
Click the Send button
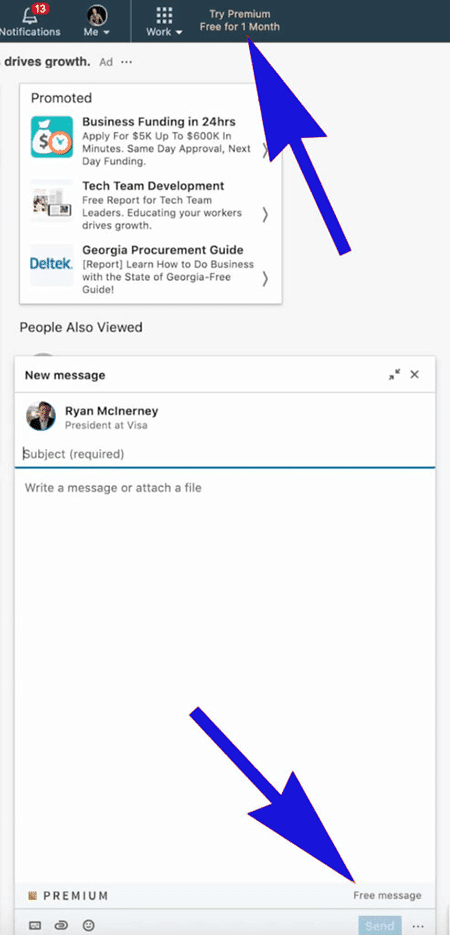(x=380, y=925)
